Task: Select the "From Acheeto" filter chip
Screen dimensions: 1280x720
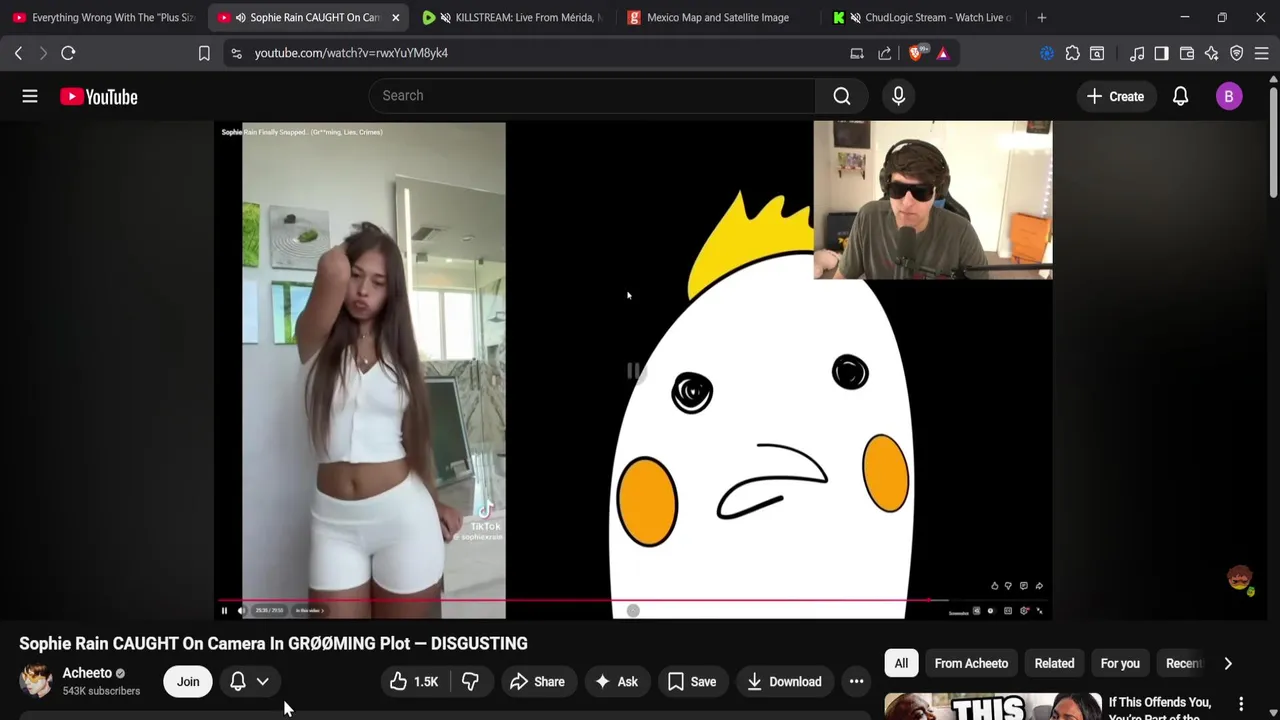Action: pos(971,663)
